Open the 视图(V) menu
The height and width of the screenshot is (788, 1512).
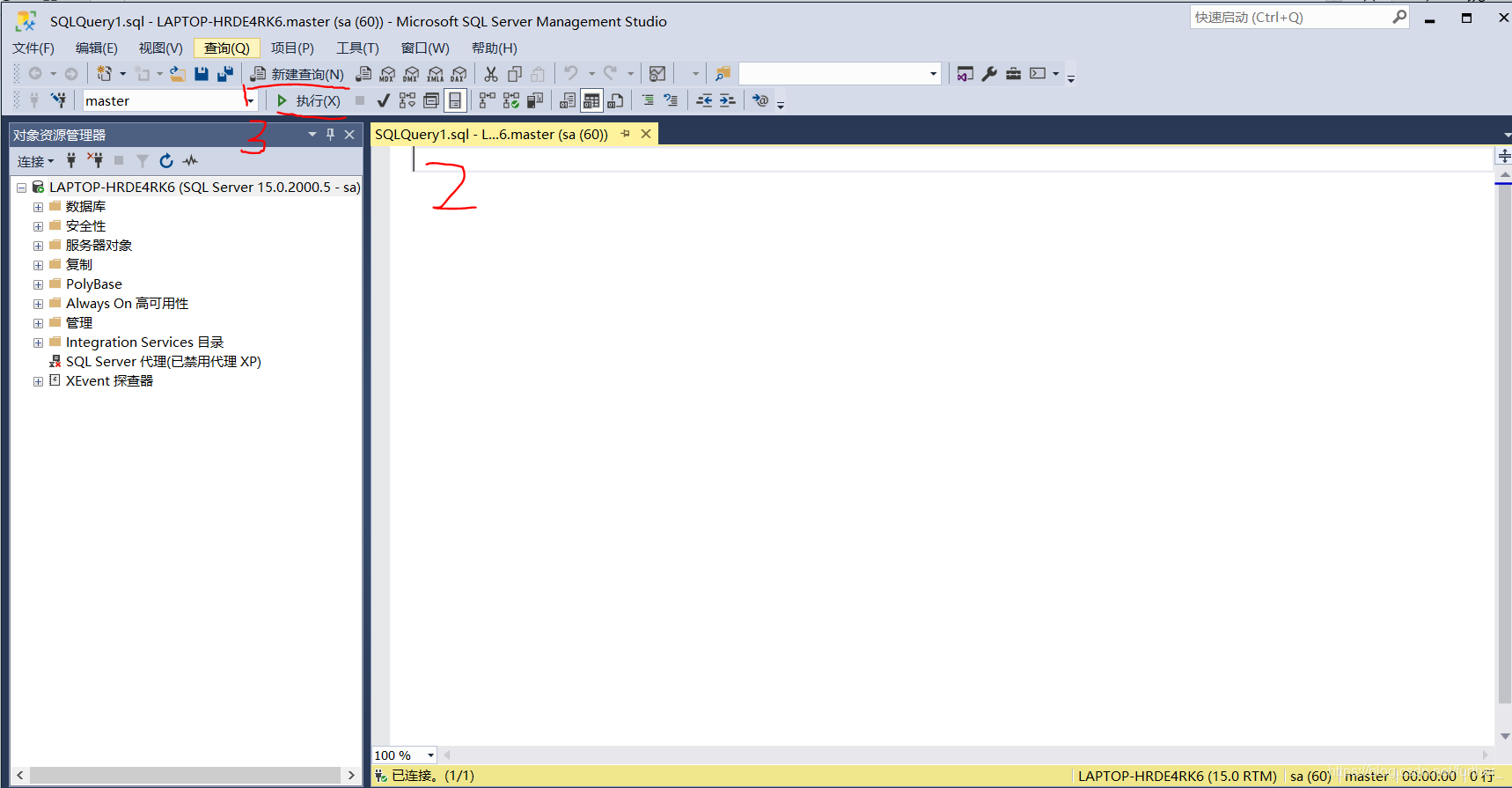click(160, 48)
